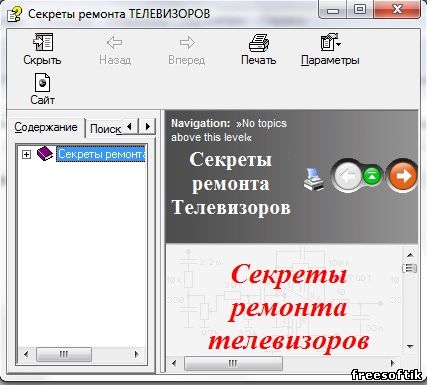The height and width of the screenshot is (385, 427).
Task: Click the Сайт page icon
Action: pos(43,83)
